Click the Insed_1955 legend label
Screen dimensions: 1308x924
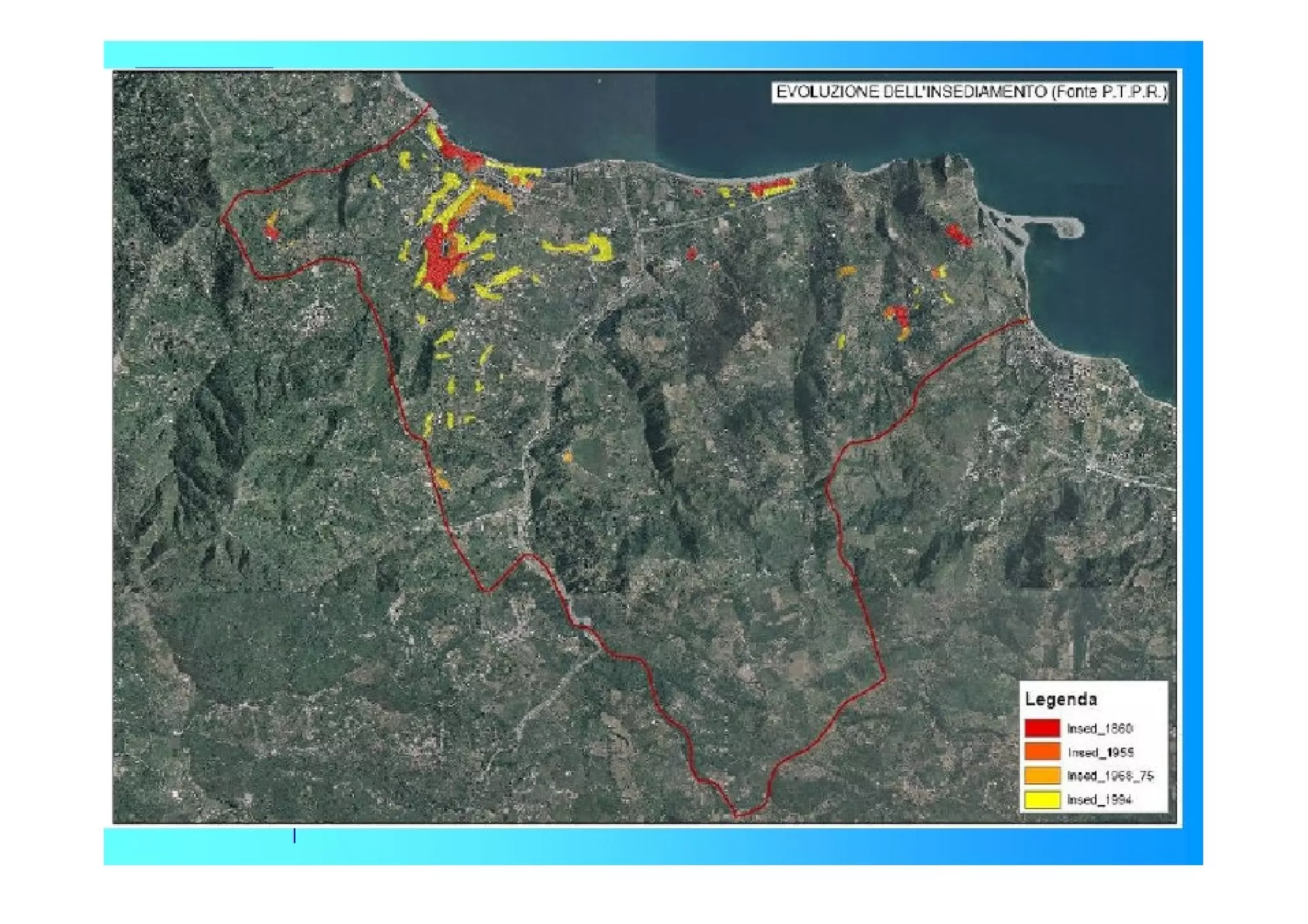coord(1100,752)
